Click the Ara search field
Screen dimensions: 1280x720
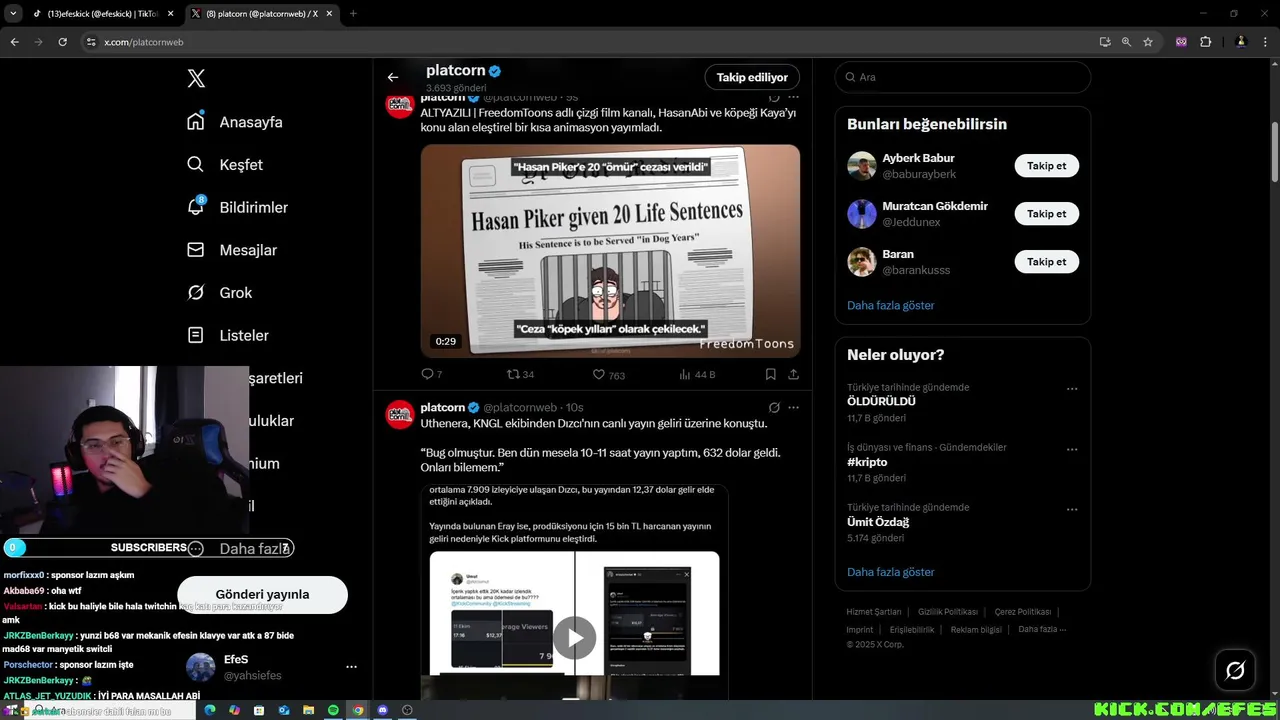coord(963,77)
